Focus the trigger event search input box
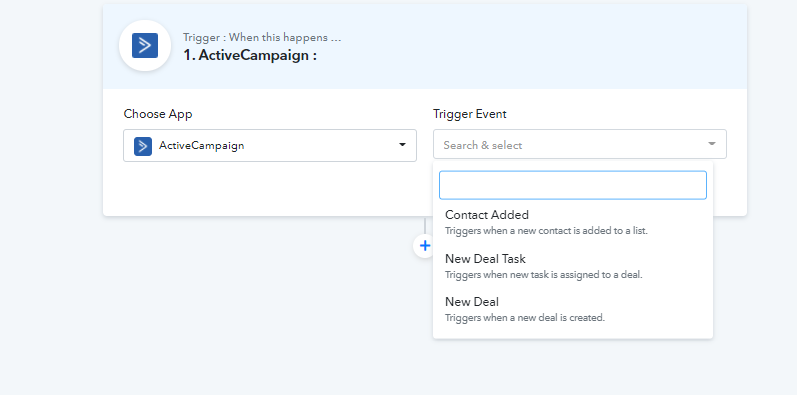 572,185
